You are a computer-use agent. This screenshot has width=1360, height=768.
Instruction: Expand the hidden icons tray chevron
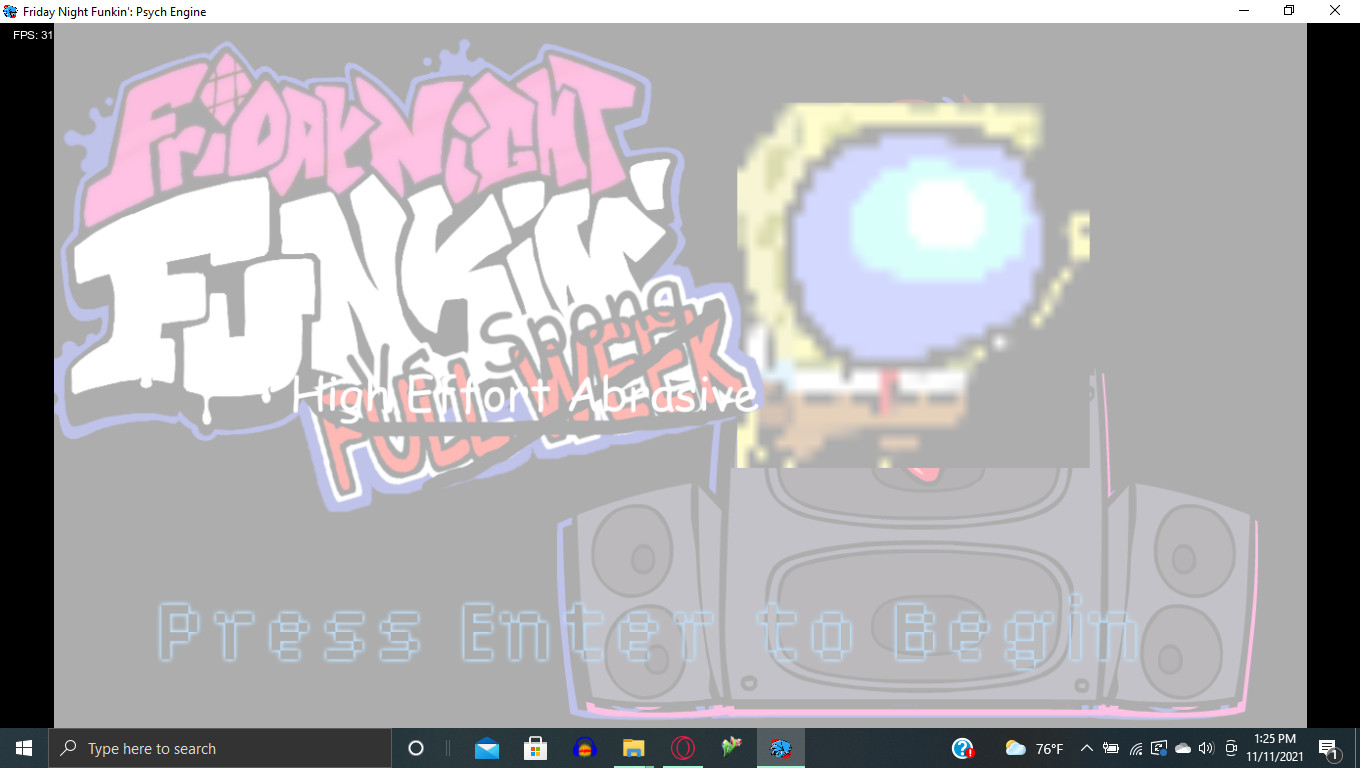(x=1086, y=748)
